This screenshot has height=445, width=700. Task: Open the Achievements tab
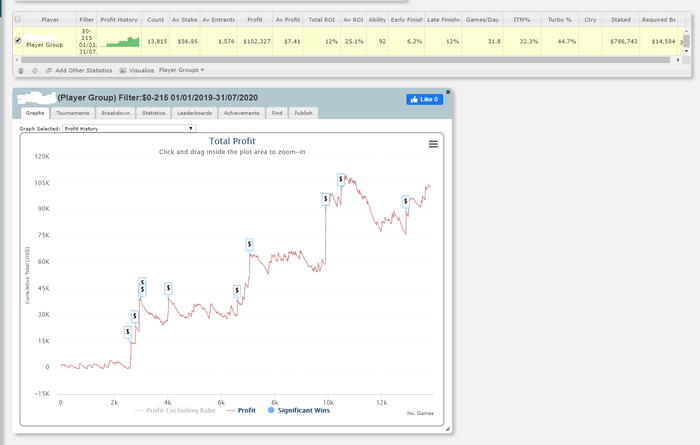click(242, 113)
